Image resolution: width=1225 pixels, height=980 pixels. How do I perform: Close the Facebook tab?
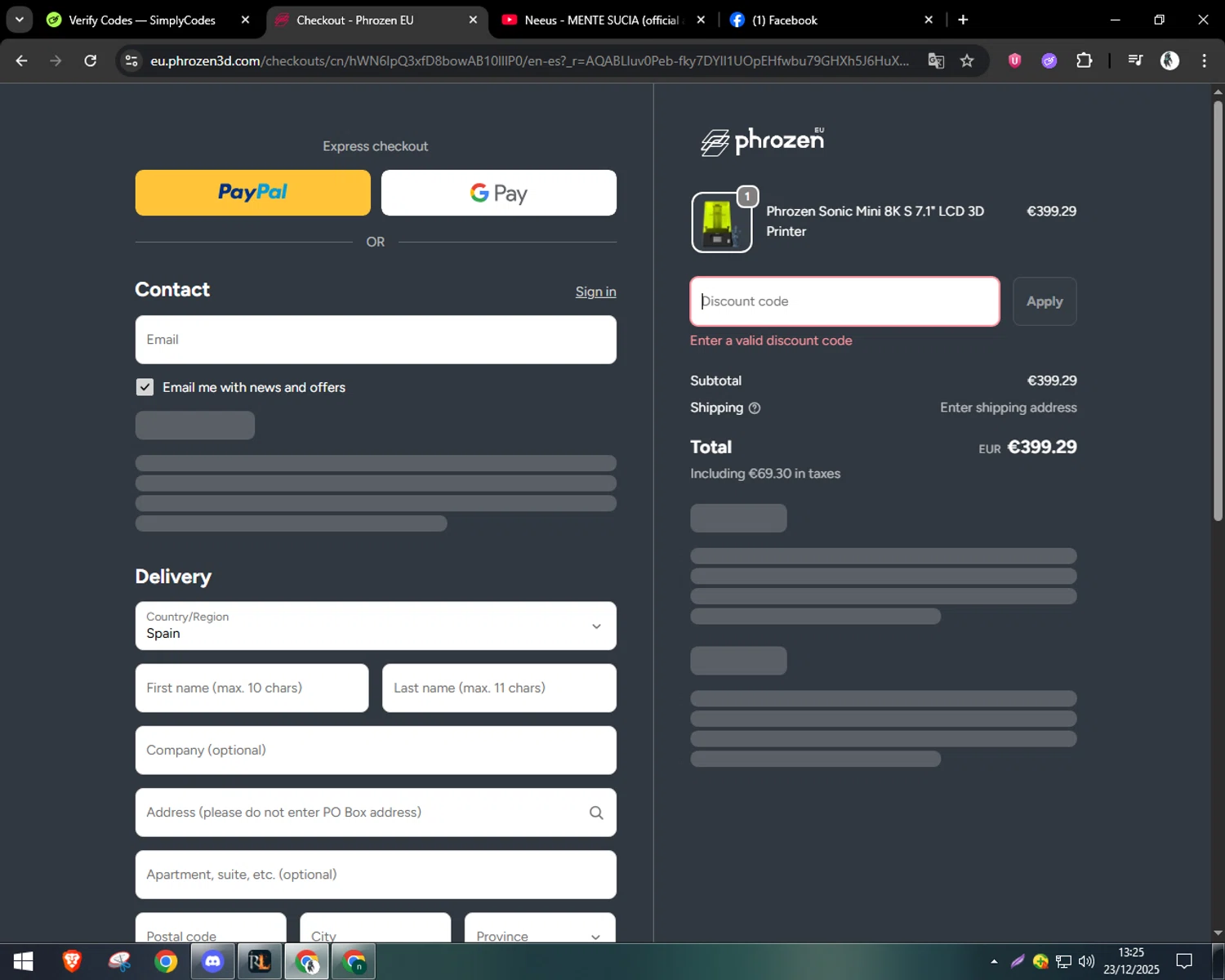pyautogui.click(x=929, y=20)
